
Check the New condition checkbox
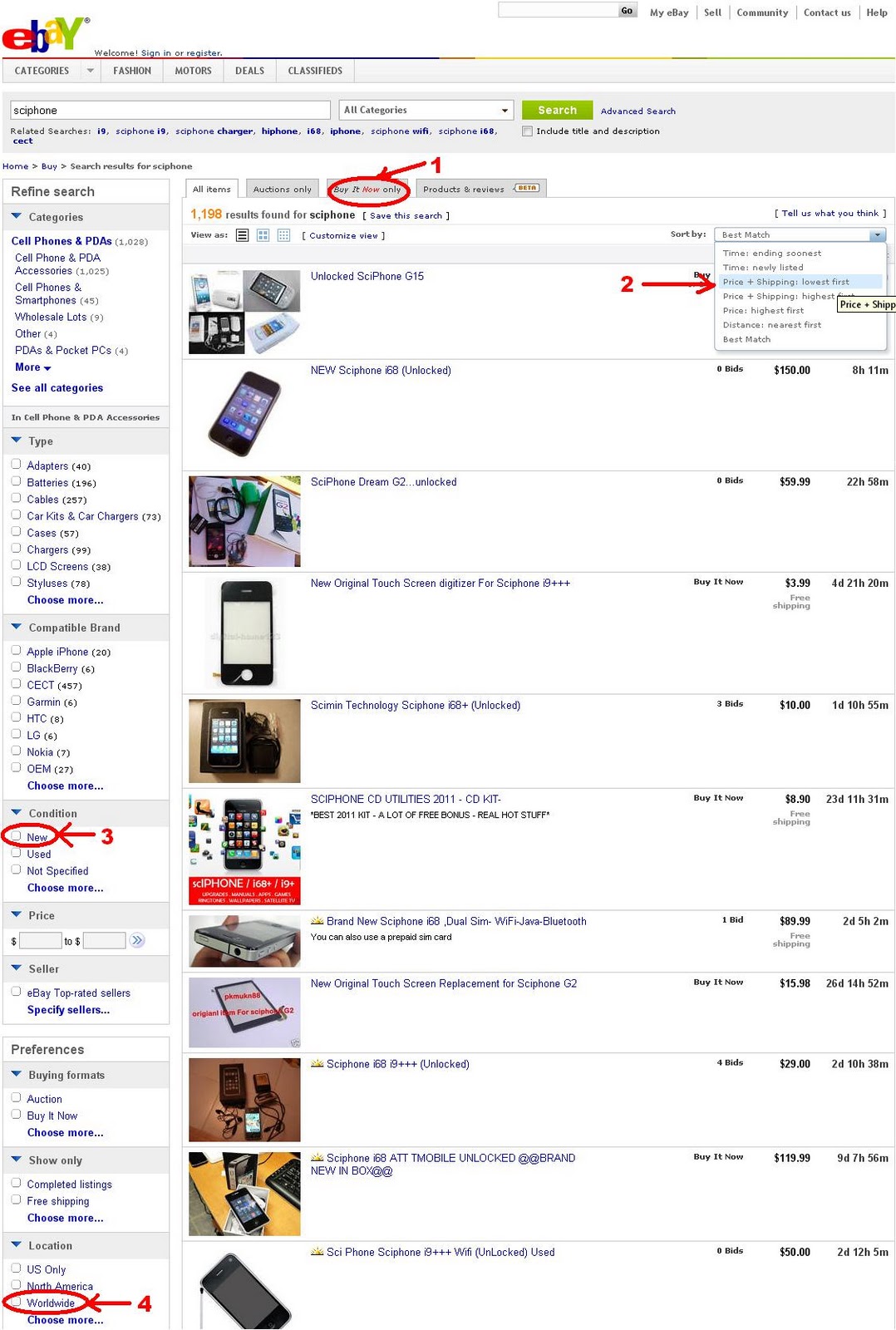tap(16, 835)
